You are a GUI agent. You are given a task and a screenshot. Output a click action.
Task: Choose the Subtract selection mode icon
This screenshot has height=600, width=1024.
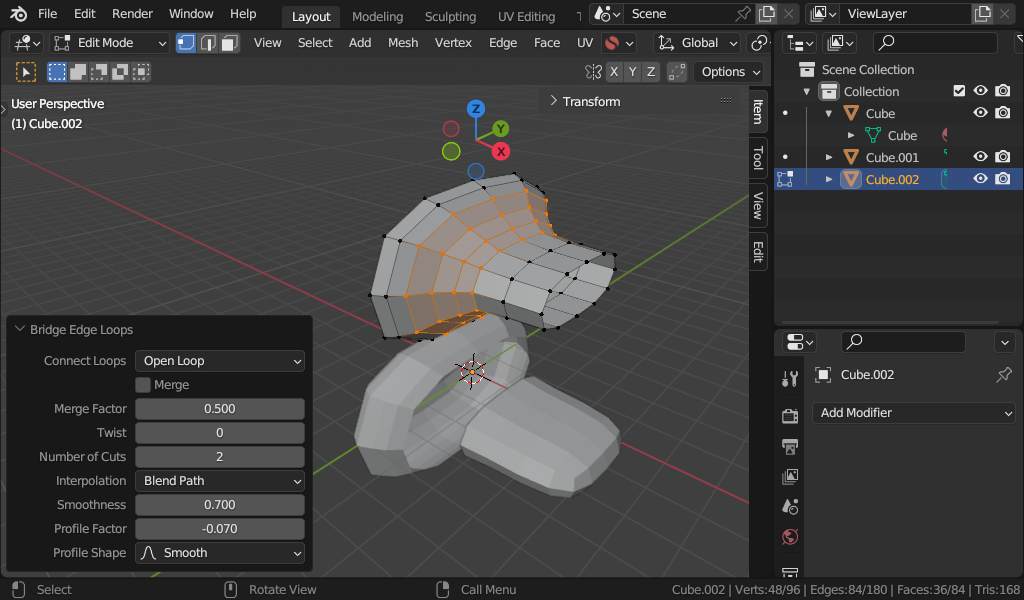pyautogui.click(x=99, y=72)
